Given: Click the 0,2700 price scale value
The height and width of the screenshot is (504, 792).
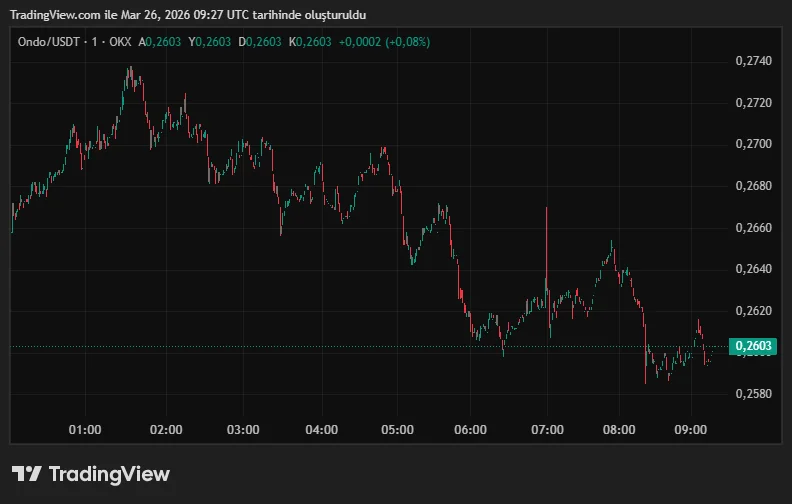Looking at the screenshot, I should (x=752, y=145).
